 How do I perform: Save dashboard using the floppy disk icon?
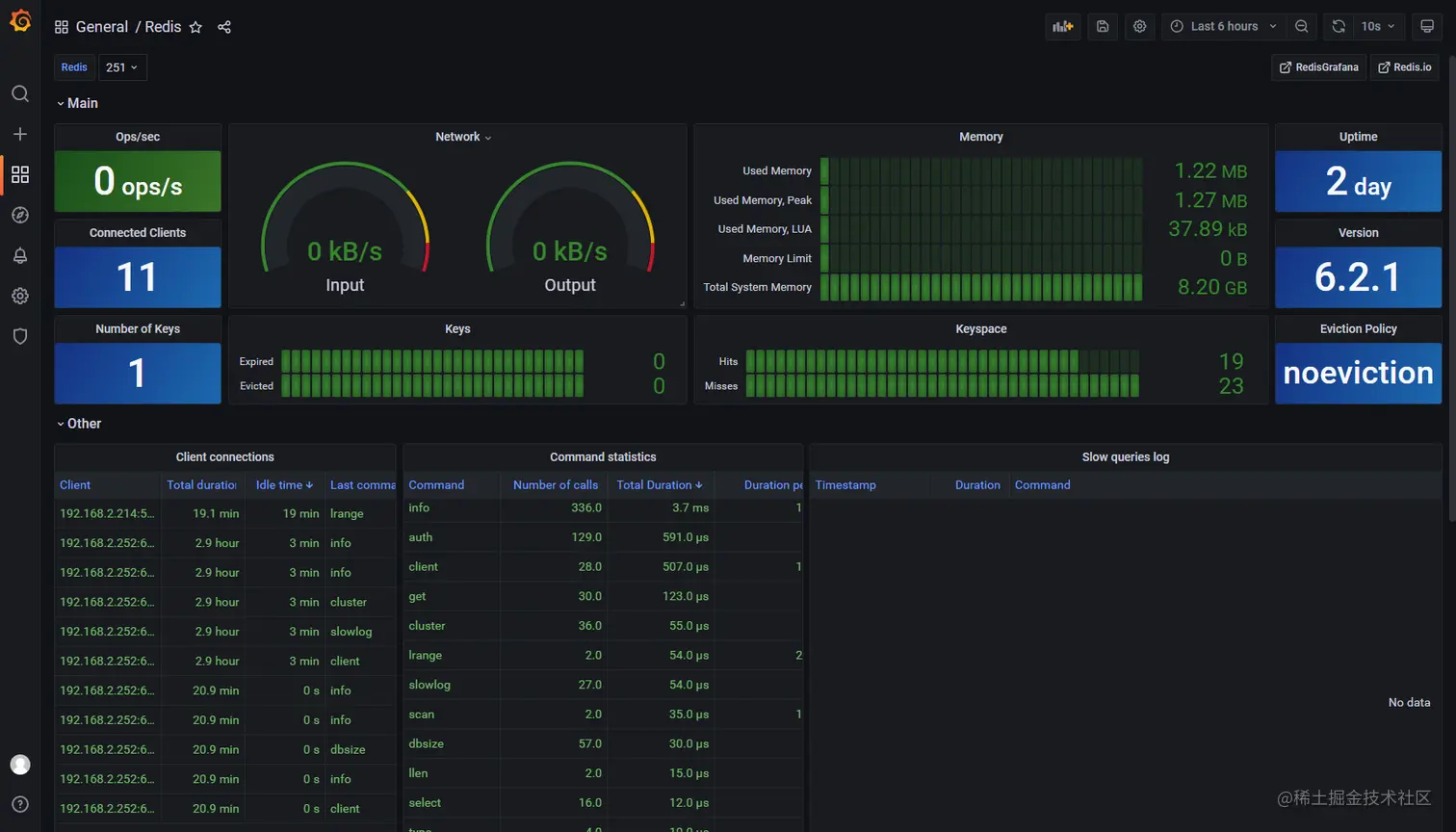(x=1103, y=27)
